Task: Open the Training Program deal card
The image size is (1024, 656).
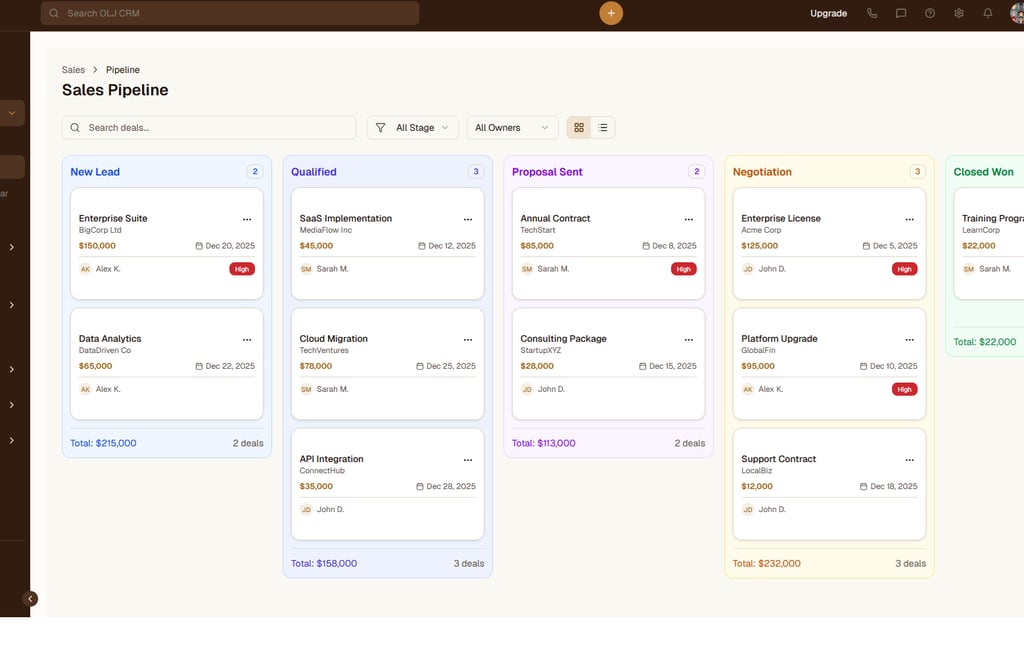Action: tap(989, 243)
